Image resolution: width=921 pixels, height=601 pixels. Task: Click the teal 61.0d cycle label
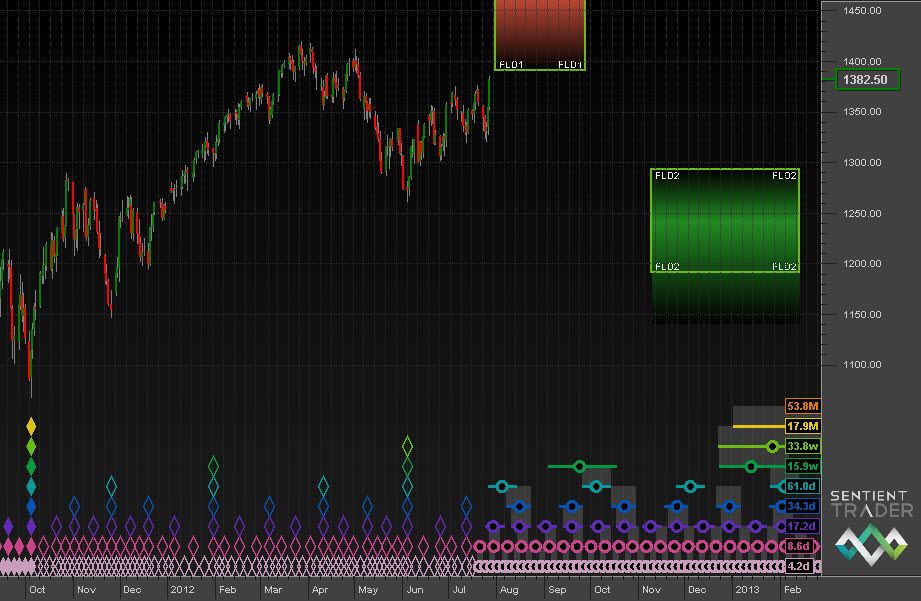point(801,486)
